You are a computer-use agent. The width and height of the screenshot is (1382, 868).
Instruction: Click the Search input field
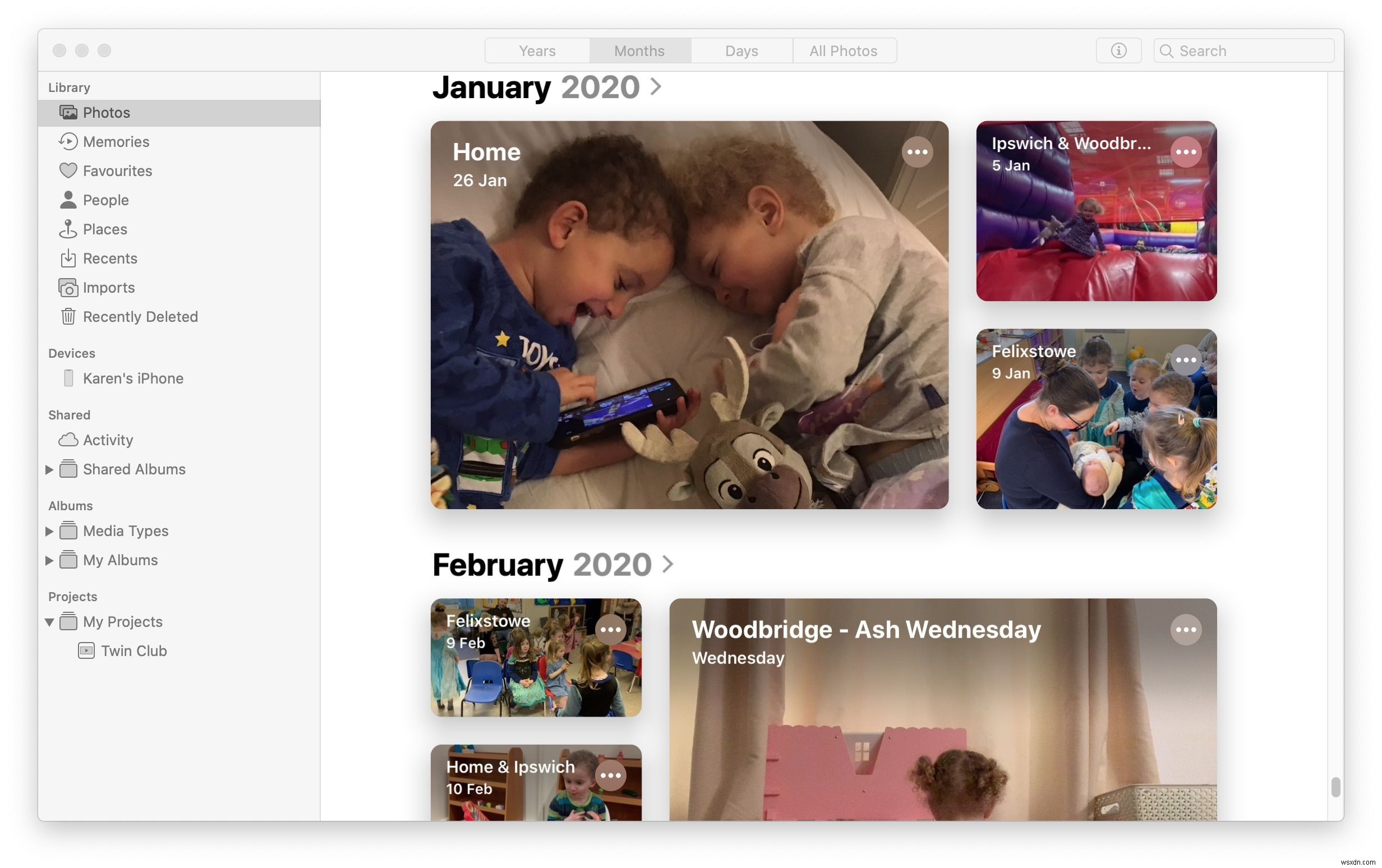[x=1244, y=50]
